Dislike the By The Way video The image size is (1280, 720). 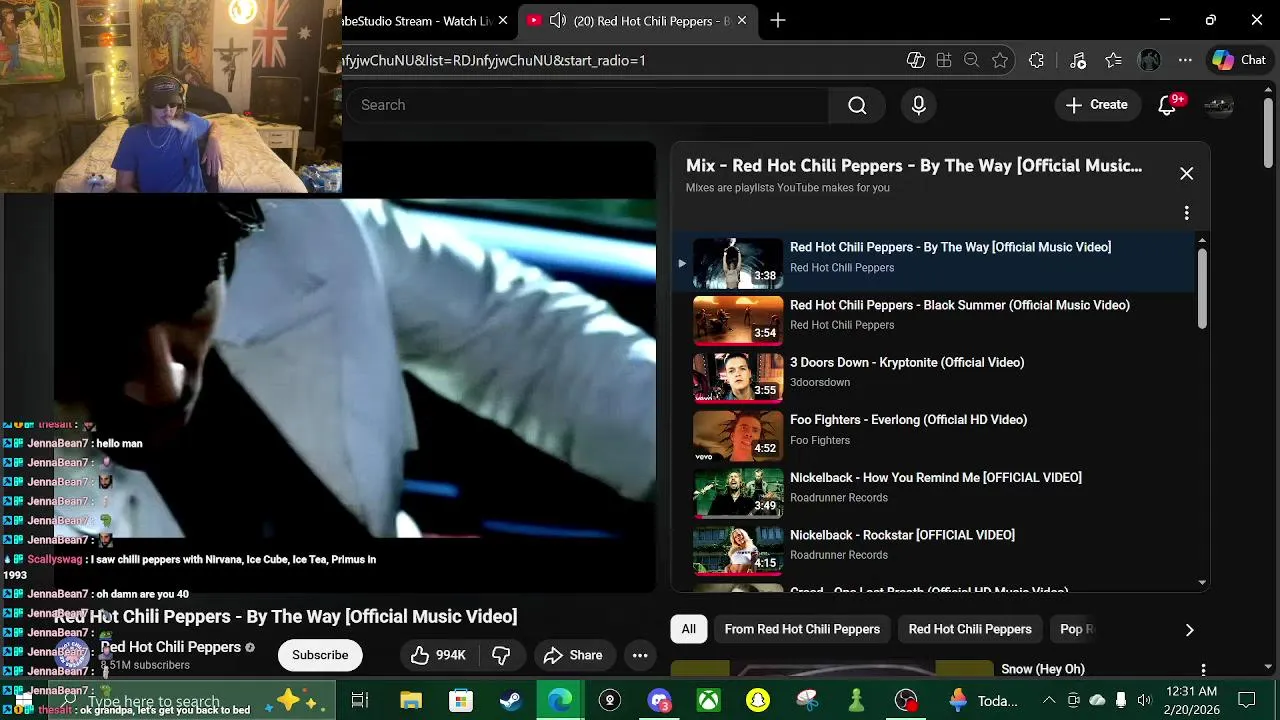(x=501, y=655)
